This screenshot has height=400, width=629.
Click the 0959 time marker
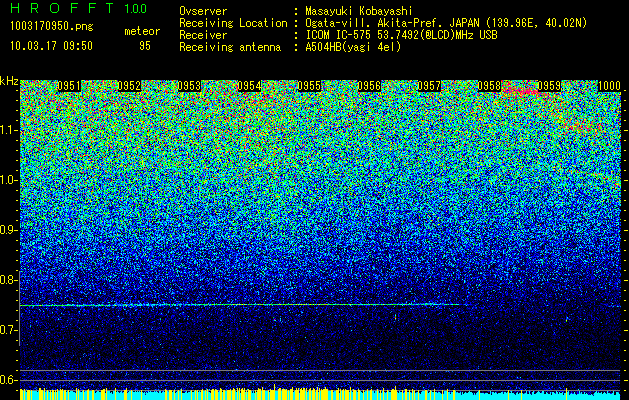pyautogui.click(x=549, y=86)
